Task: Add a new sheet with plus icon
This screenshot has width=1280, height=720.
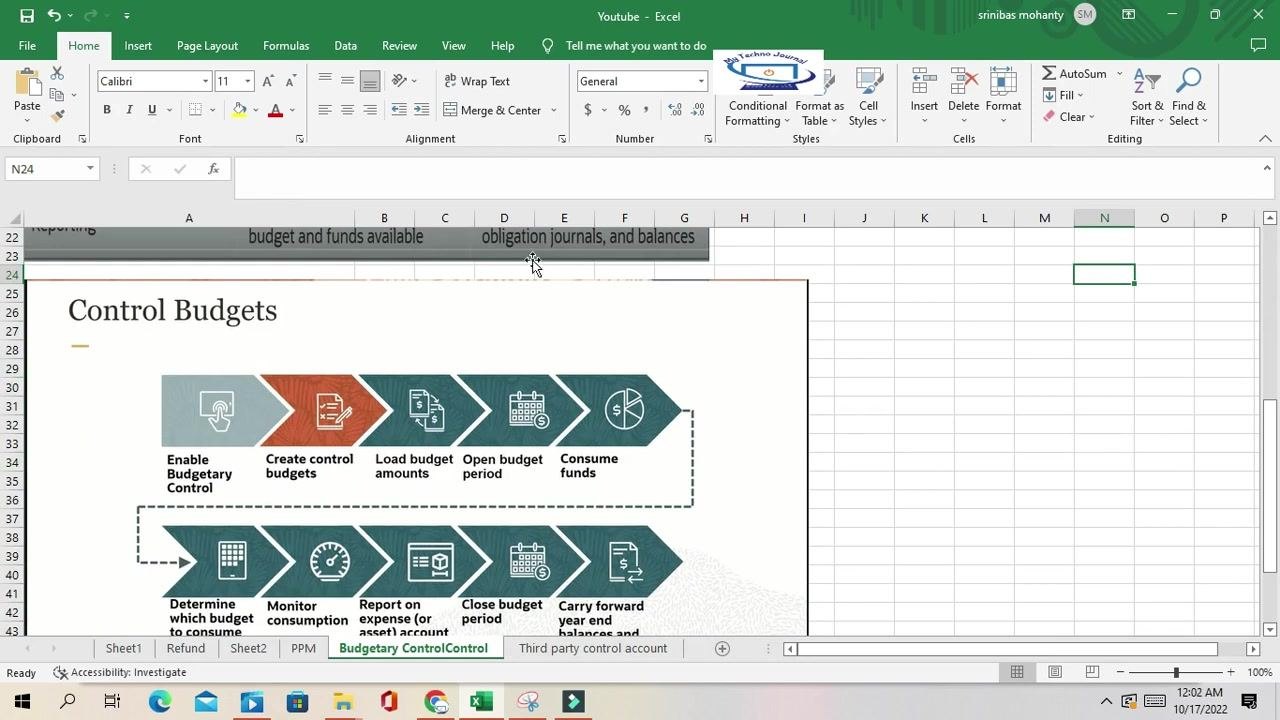Action: (722, 648)
